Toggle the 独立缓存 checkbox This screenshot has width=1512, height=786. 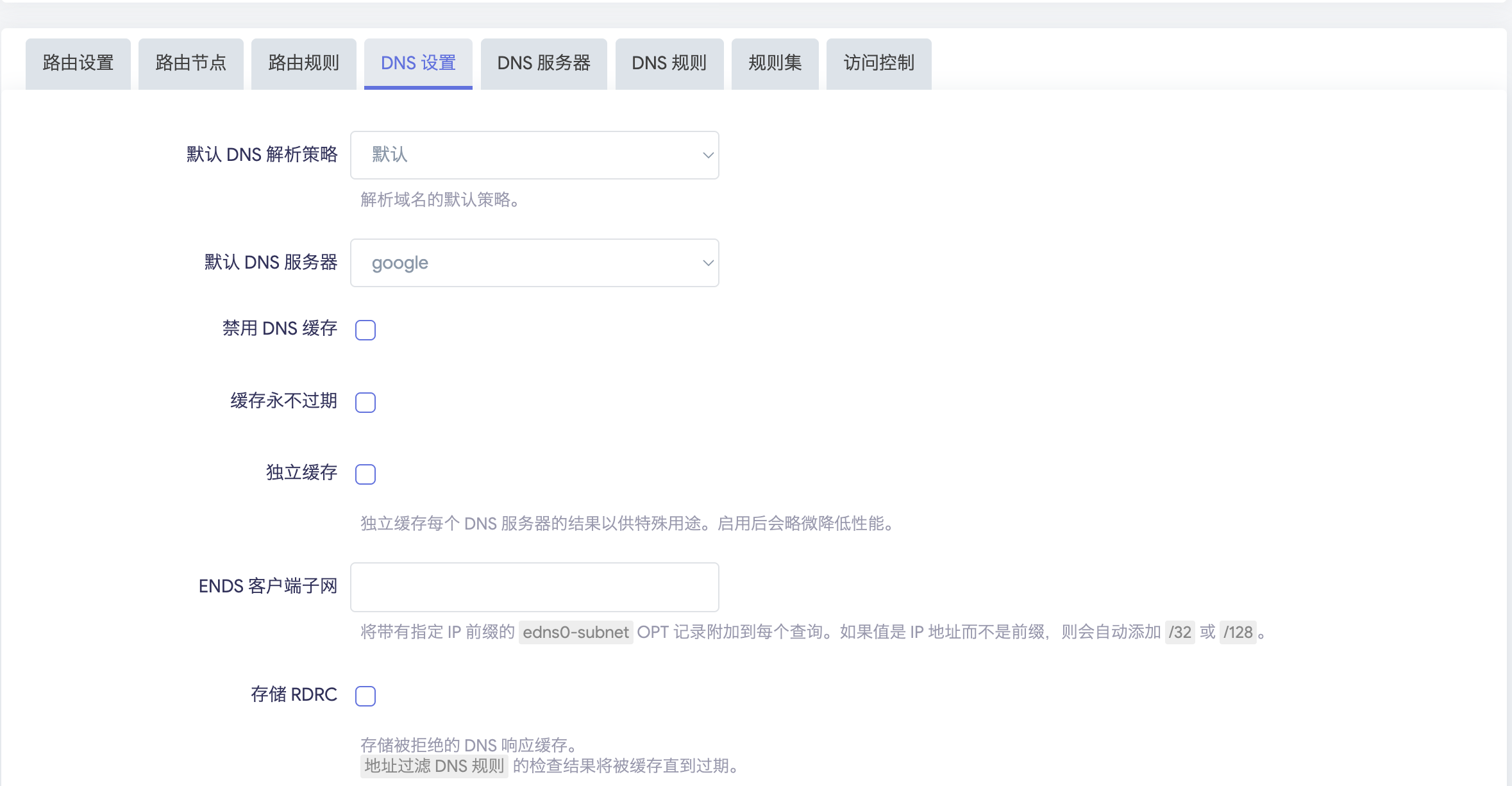(x=365, y=474)
